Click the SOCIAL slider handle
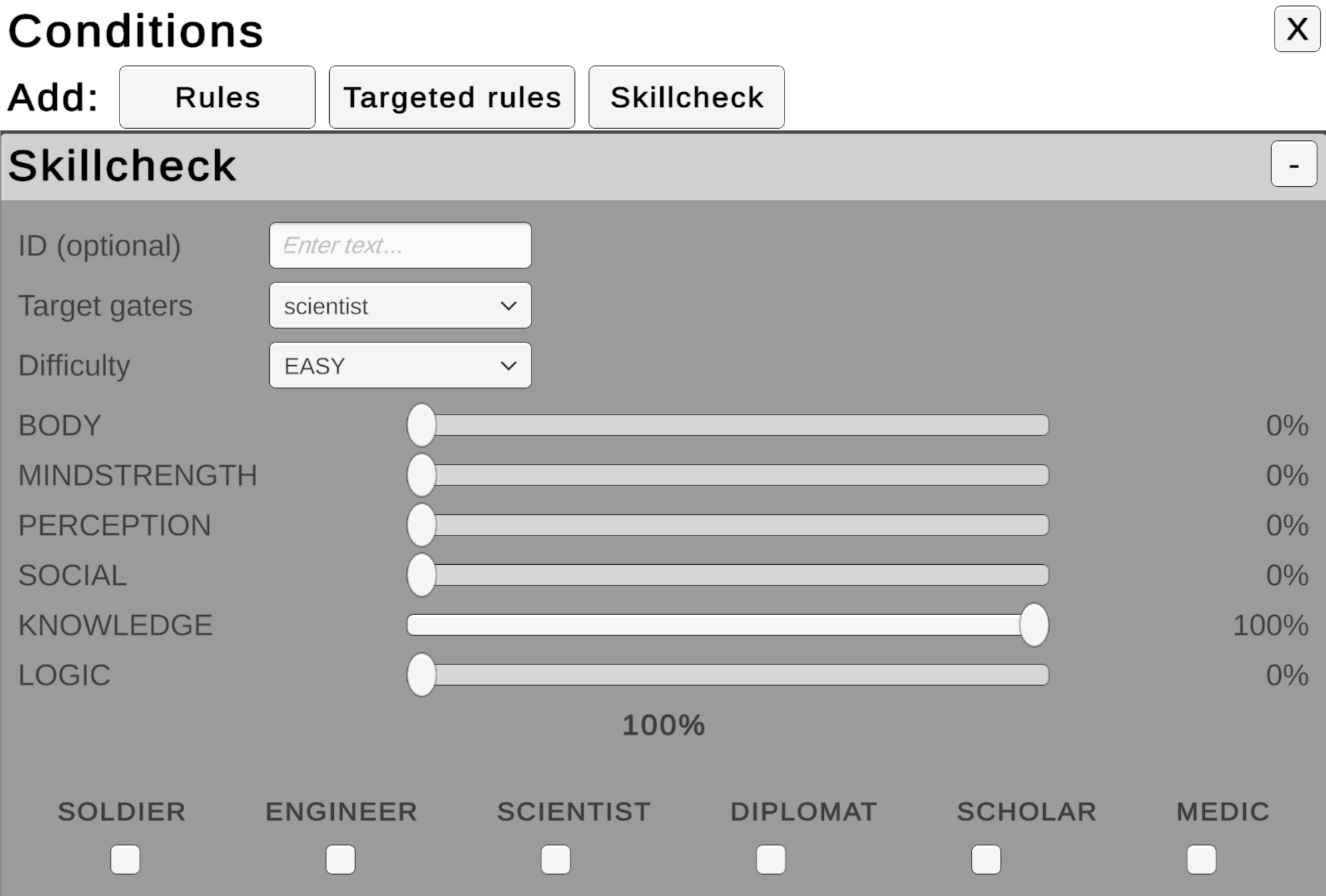The width and height of the screenshot is (1326, 896). 421,575
